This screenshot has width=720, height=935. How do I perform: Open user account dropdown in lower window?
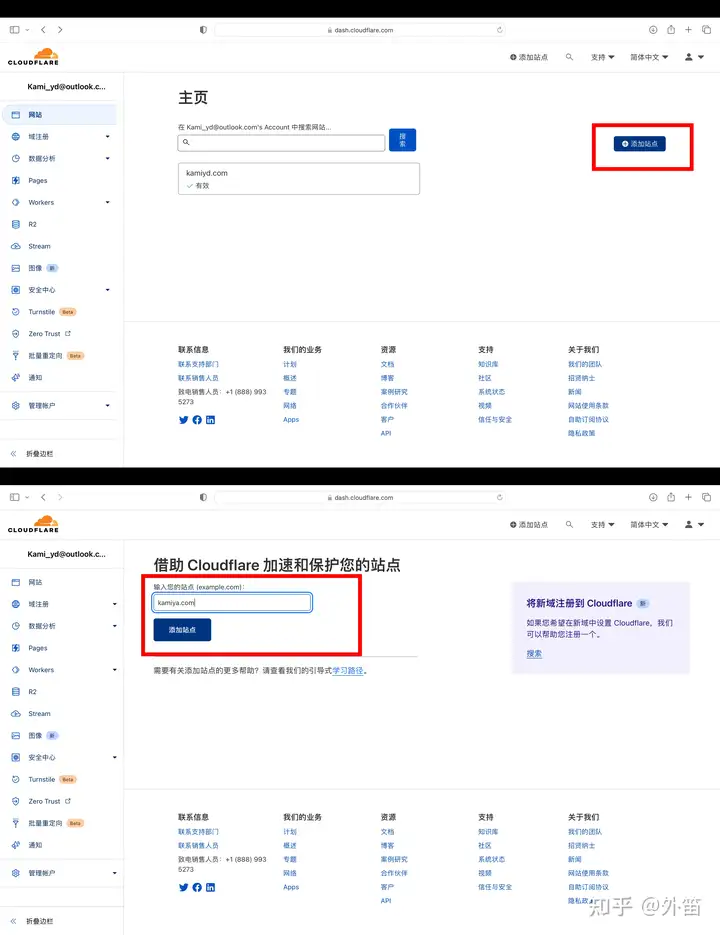click(694, 525)
